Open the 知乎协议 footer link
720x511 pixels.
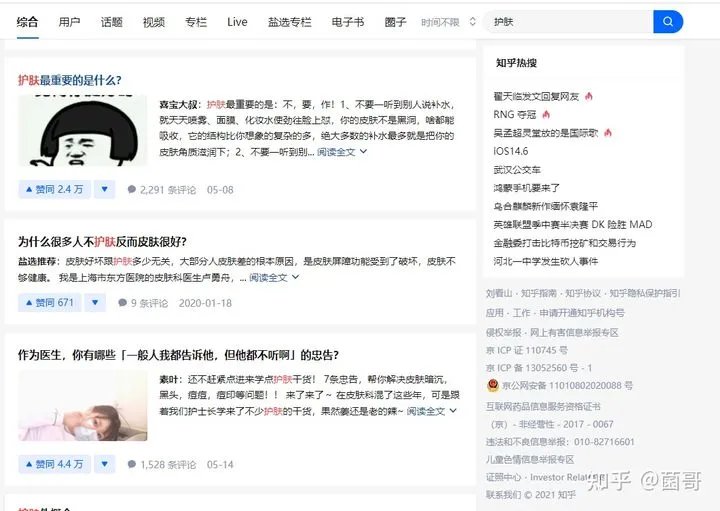coord(583,293)
